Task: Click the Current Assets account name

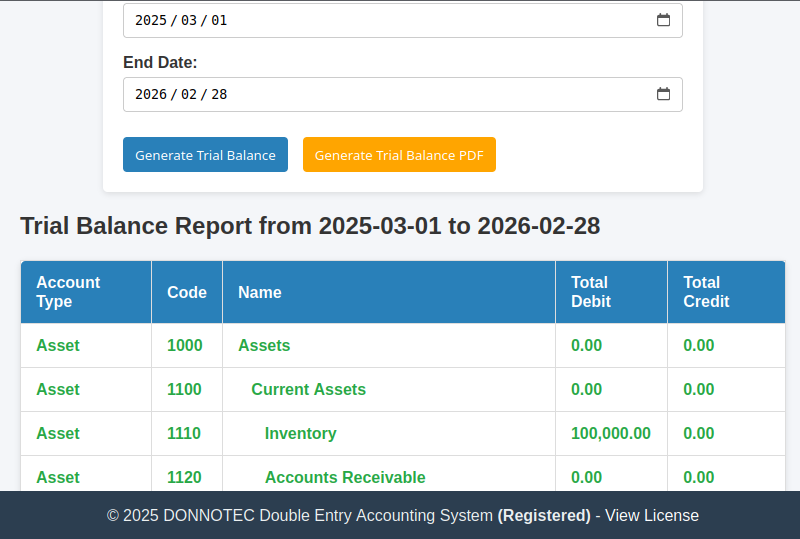Action: [x=309, y=389]
